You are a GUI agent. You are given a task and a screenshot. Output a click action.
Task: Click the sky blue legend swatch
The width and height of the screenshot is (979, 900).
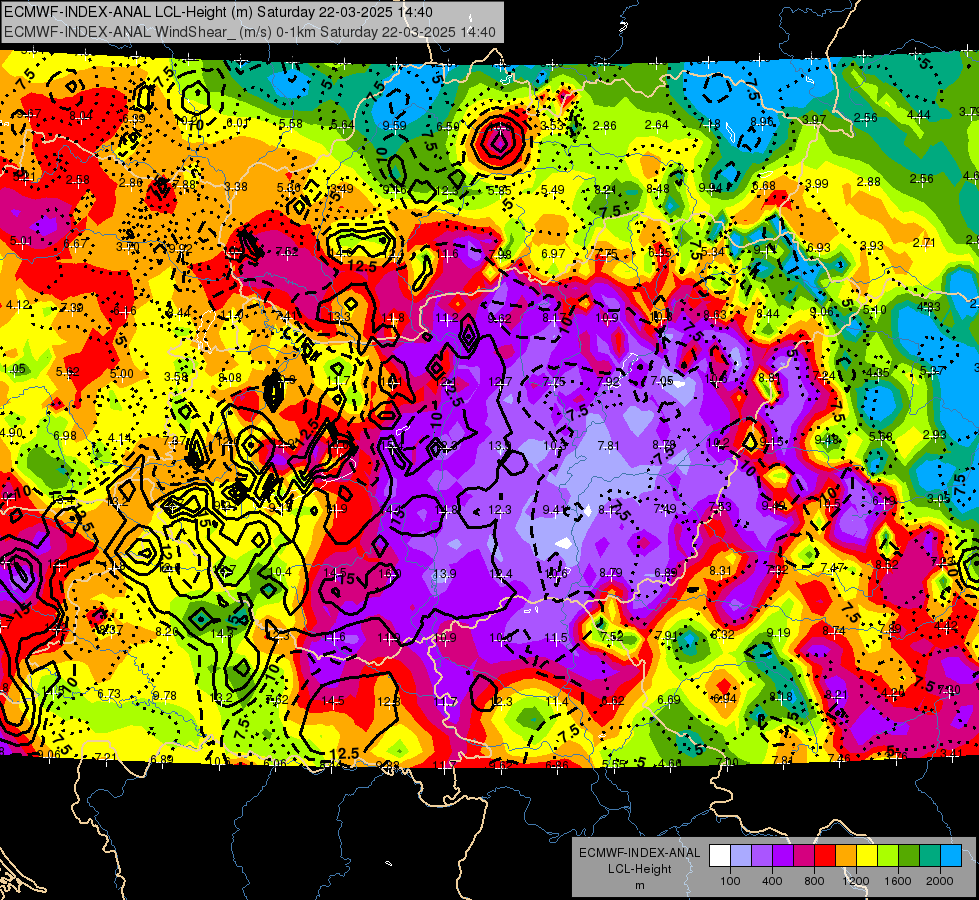point(951,856)
